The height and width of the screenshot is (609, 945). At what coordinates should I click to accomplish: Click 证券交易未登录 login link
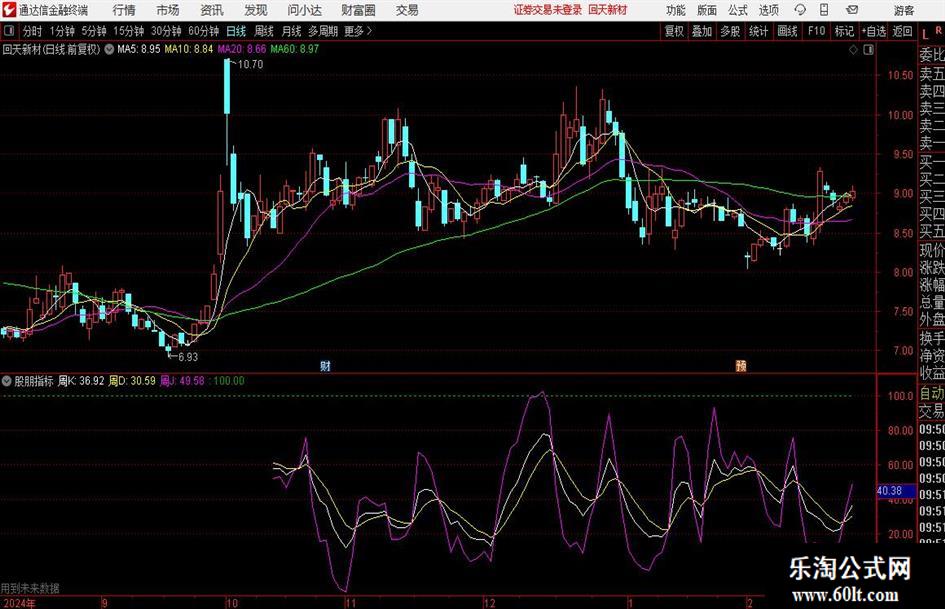click(x=548, y=10)
